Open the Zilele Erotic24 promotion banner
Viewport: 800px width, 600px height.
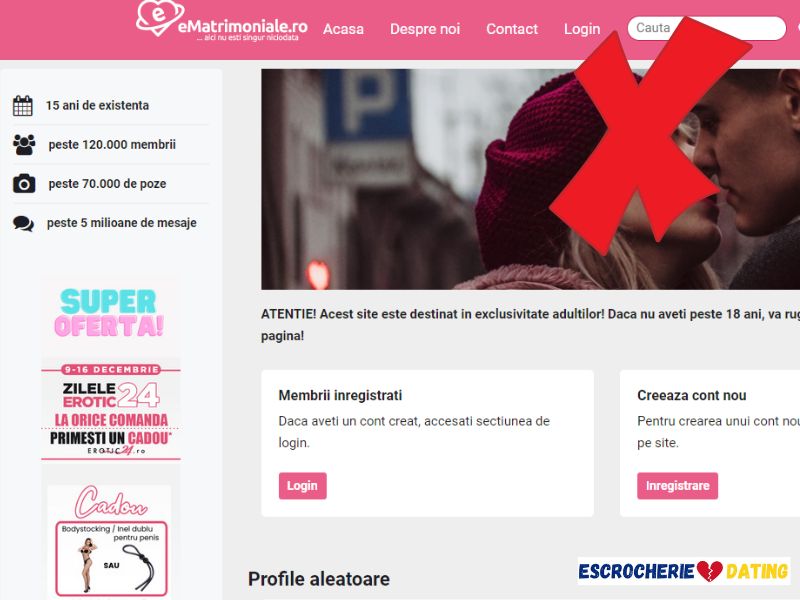111,411
